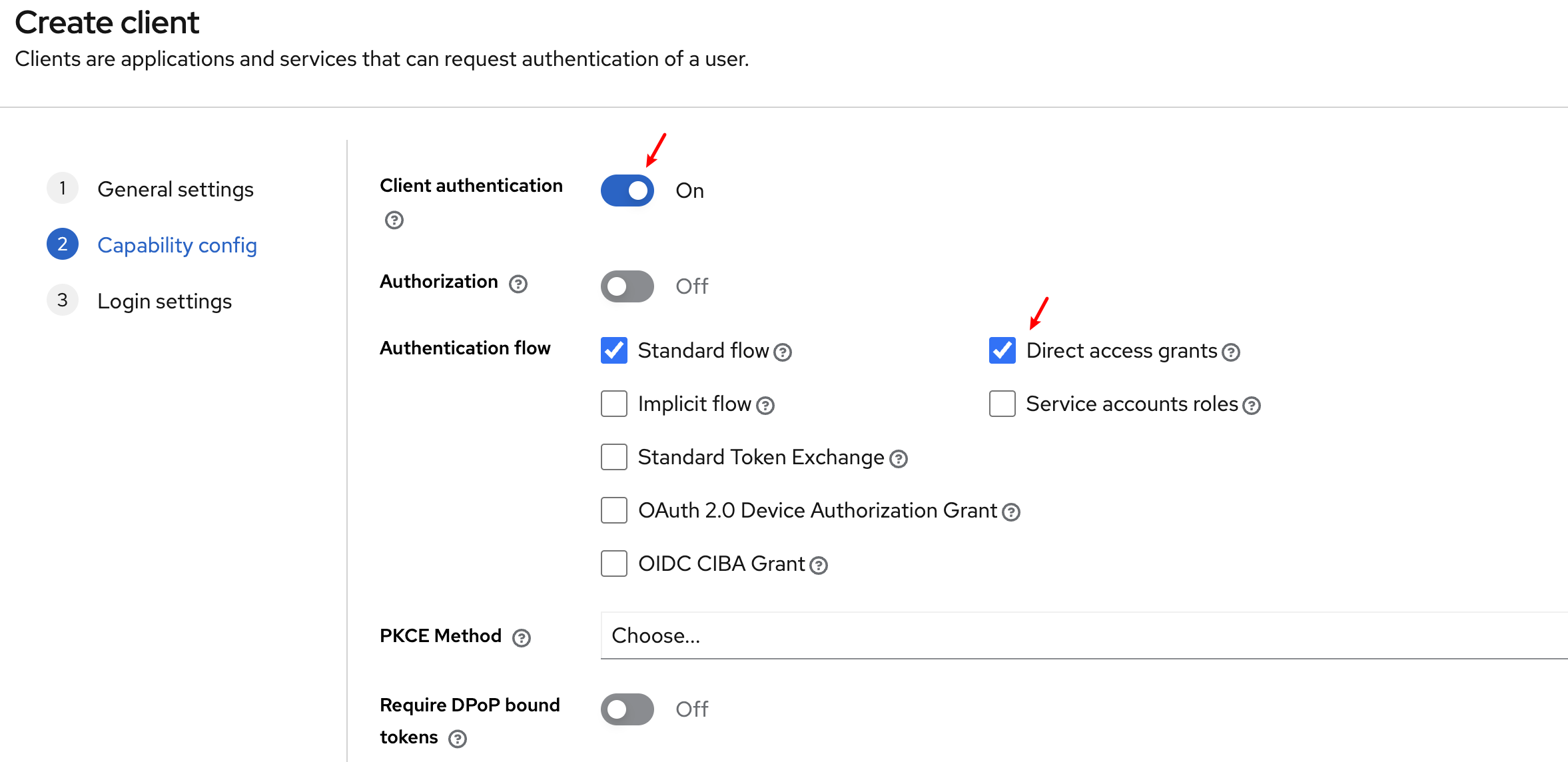The width and height of the screenshot is (1568, 762).
Task: Open the PKCE Method help icon
Action: click(x=522, y=637)
